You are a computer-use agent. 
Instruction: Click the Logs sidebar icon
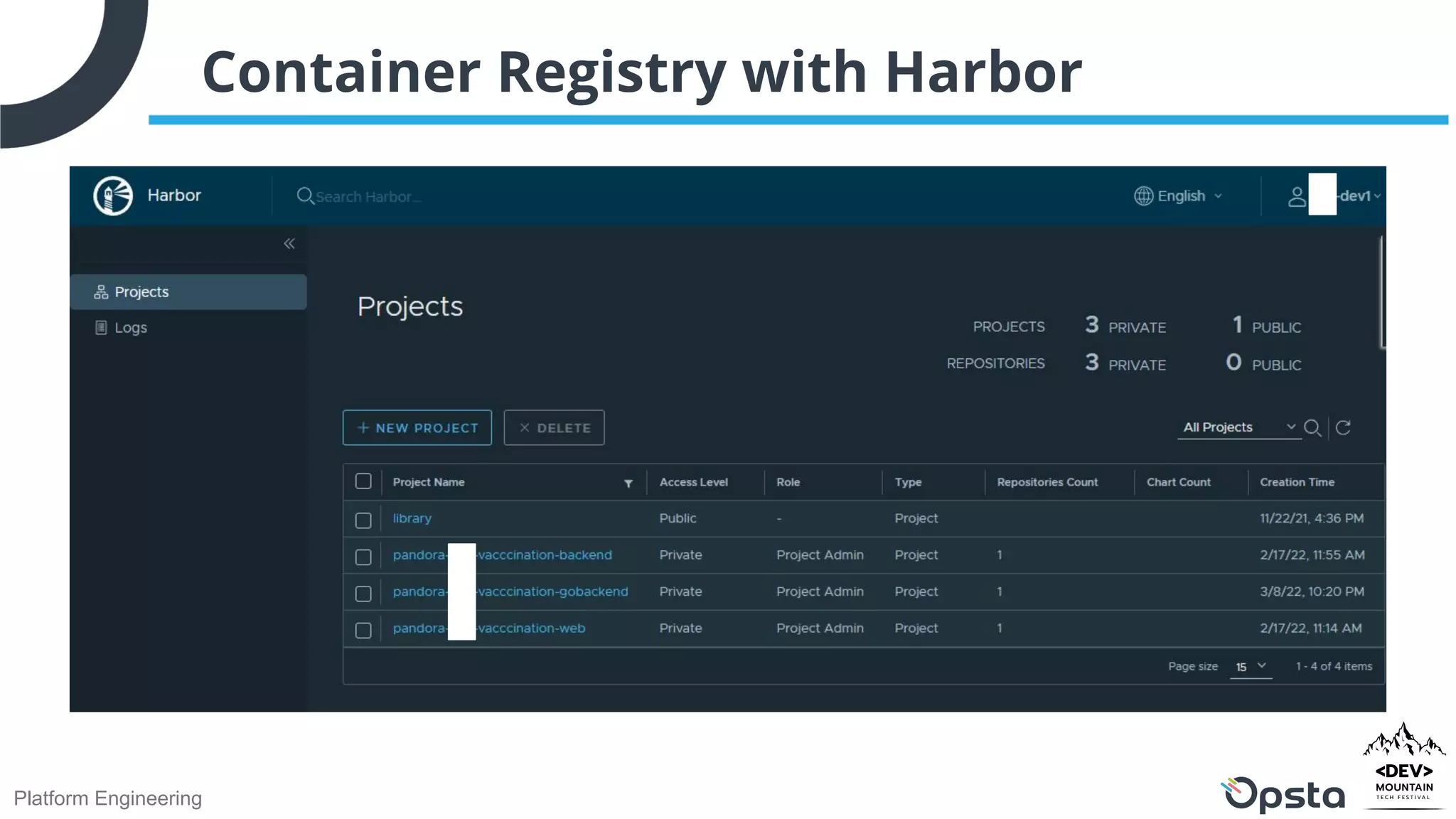coord(101,328)
